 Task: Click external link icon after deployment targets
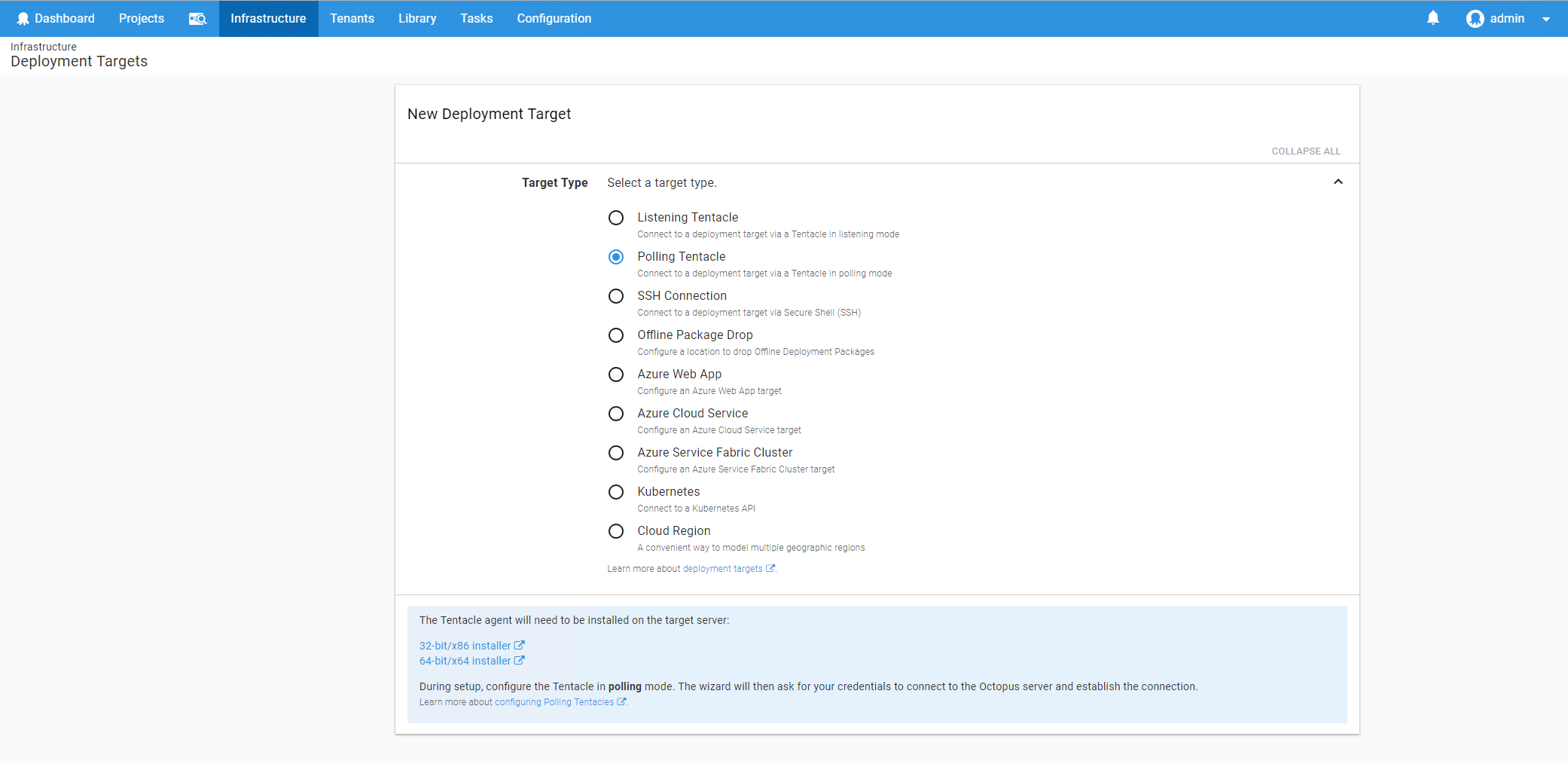tap(770, 569)
